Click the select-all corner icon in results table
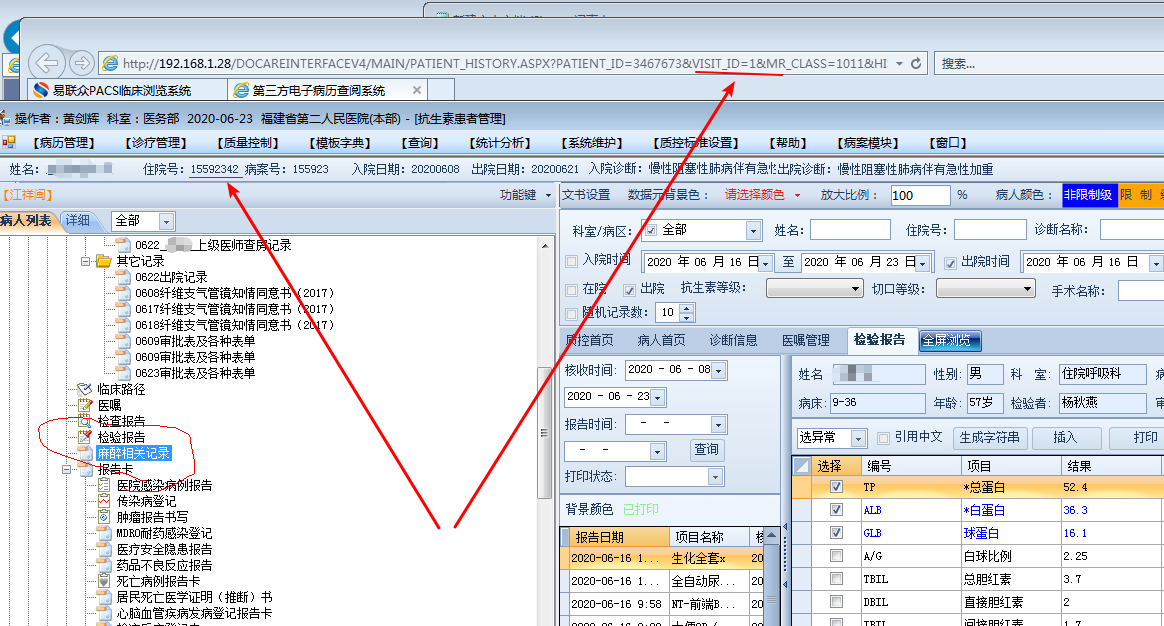This screenshot has width=1164, height=626. pyautogui.click(x=802, y=466)
